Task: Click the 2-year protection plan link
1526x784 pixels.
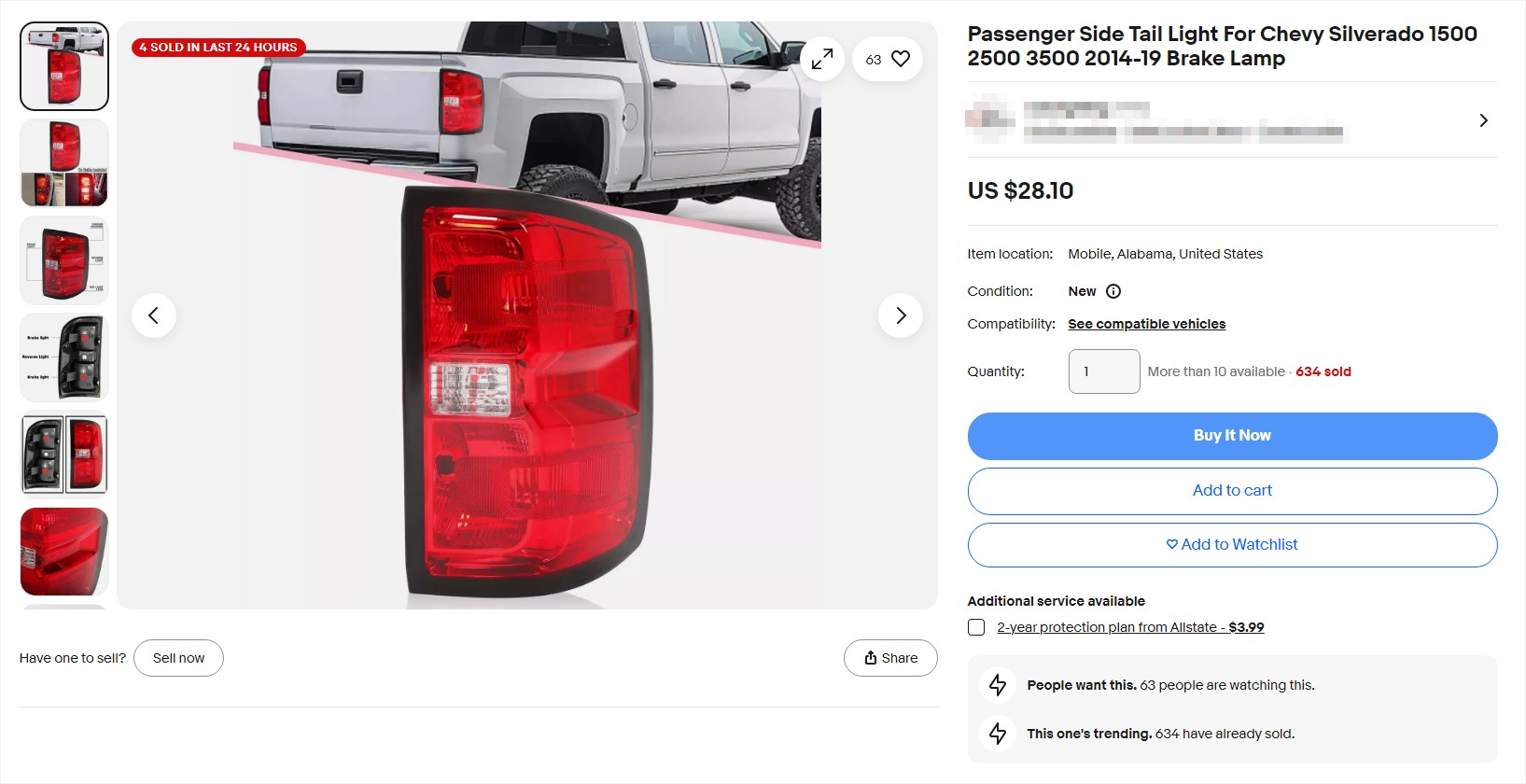Action: click(x=1106, y=626)
